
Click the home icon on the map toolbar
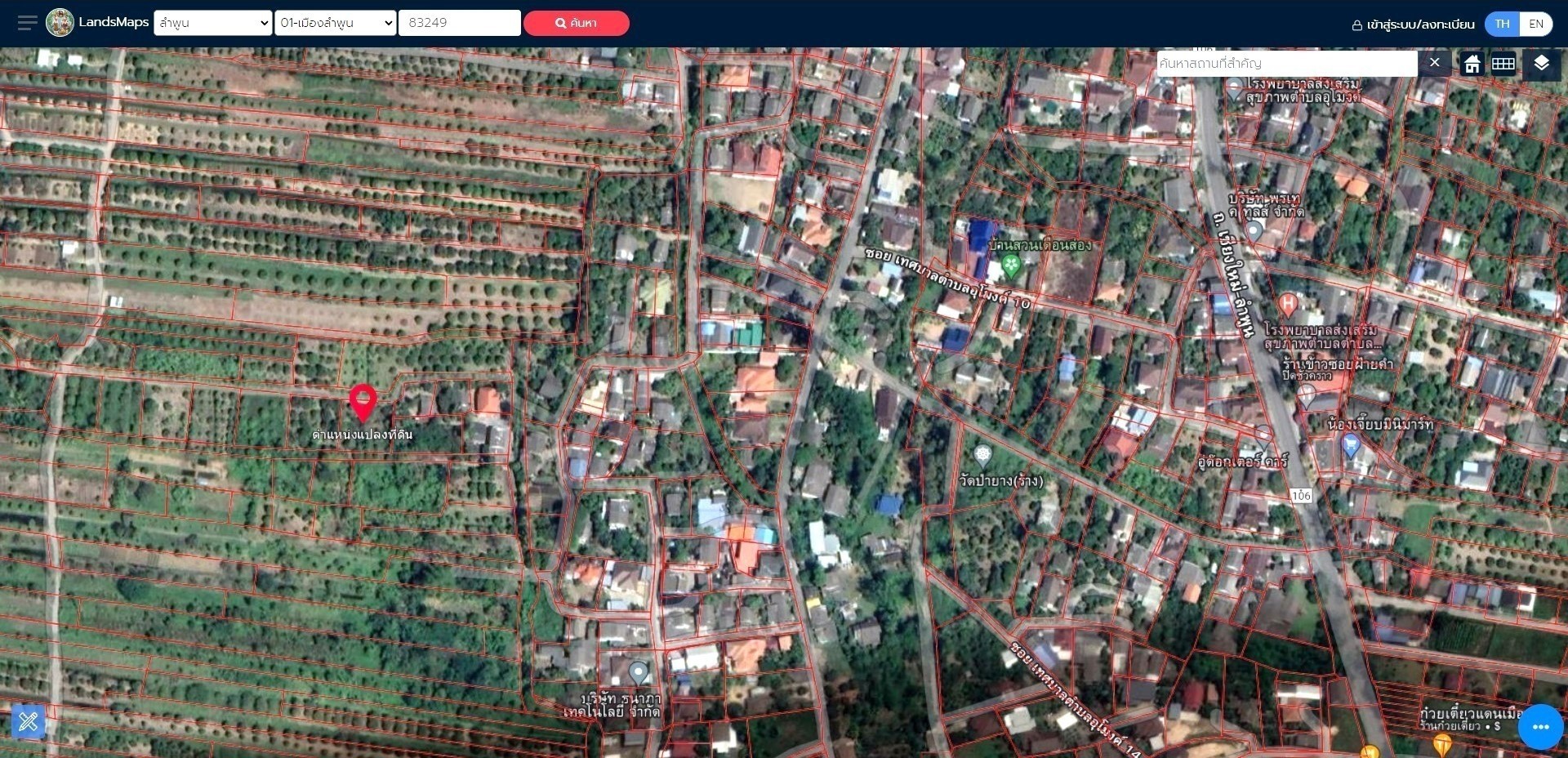pyautogui.click(x=1472, y=64)
